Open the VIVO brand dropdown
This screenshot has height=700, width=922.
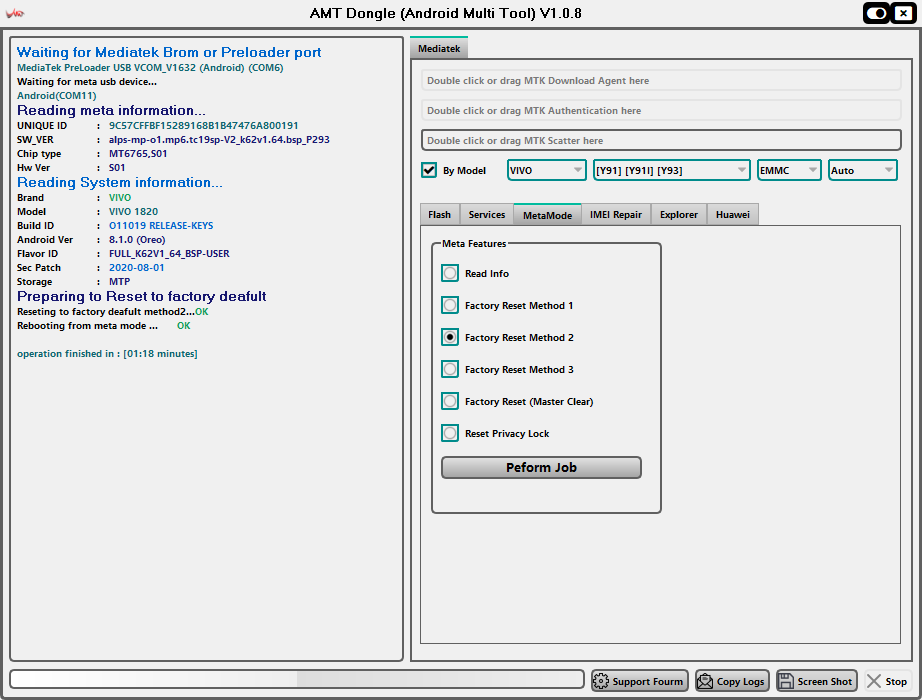(x=546, y=170)
